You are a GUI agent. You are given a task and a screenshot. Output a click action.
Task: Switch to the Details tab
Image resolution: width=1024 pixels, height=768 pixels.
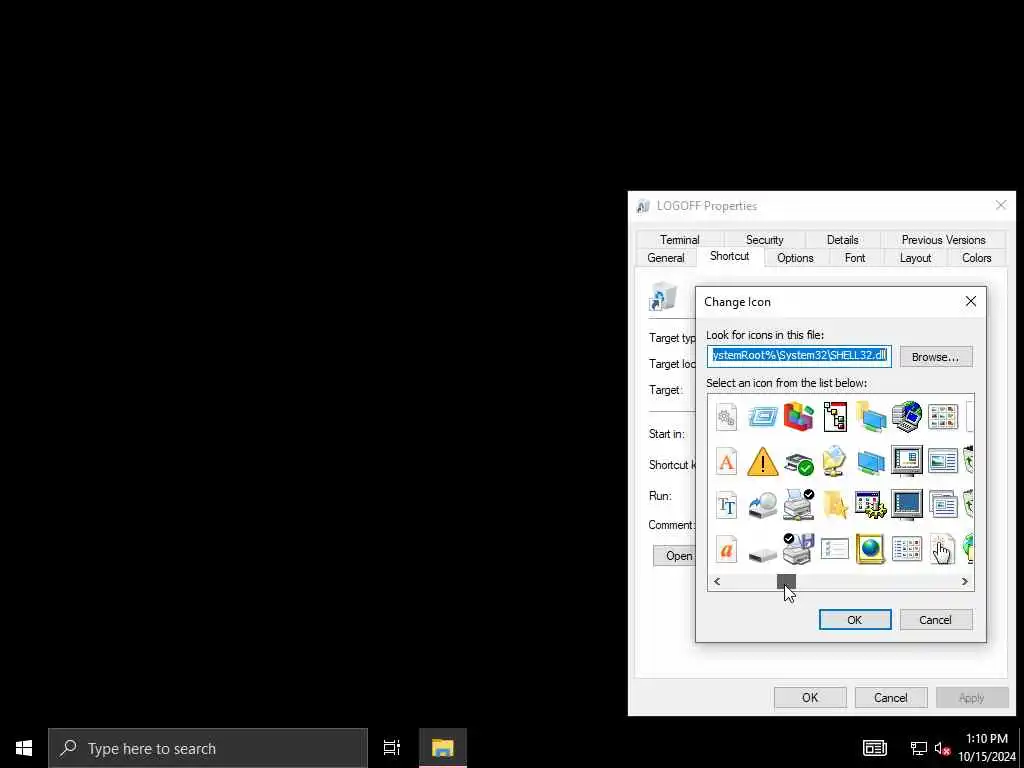click(x=842, y=240)
